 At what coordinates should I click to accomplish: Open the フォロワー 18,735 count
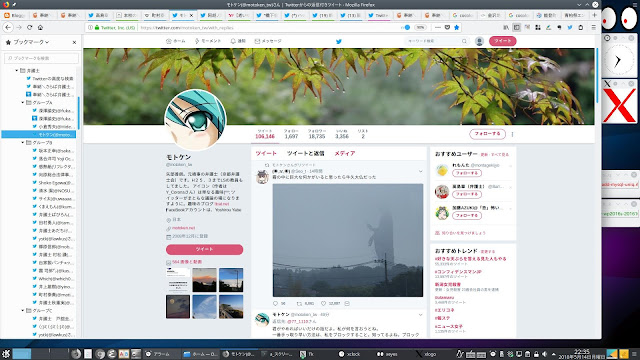[x=317, y=134]
